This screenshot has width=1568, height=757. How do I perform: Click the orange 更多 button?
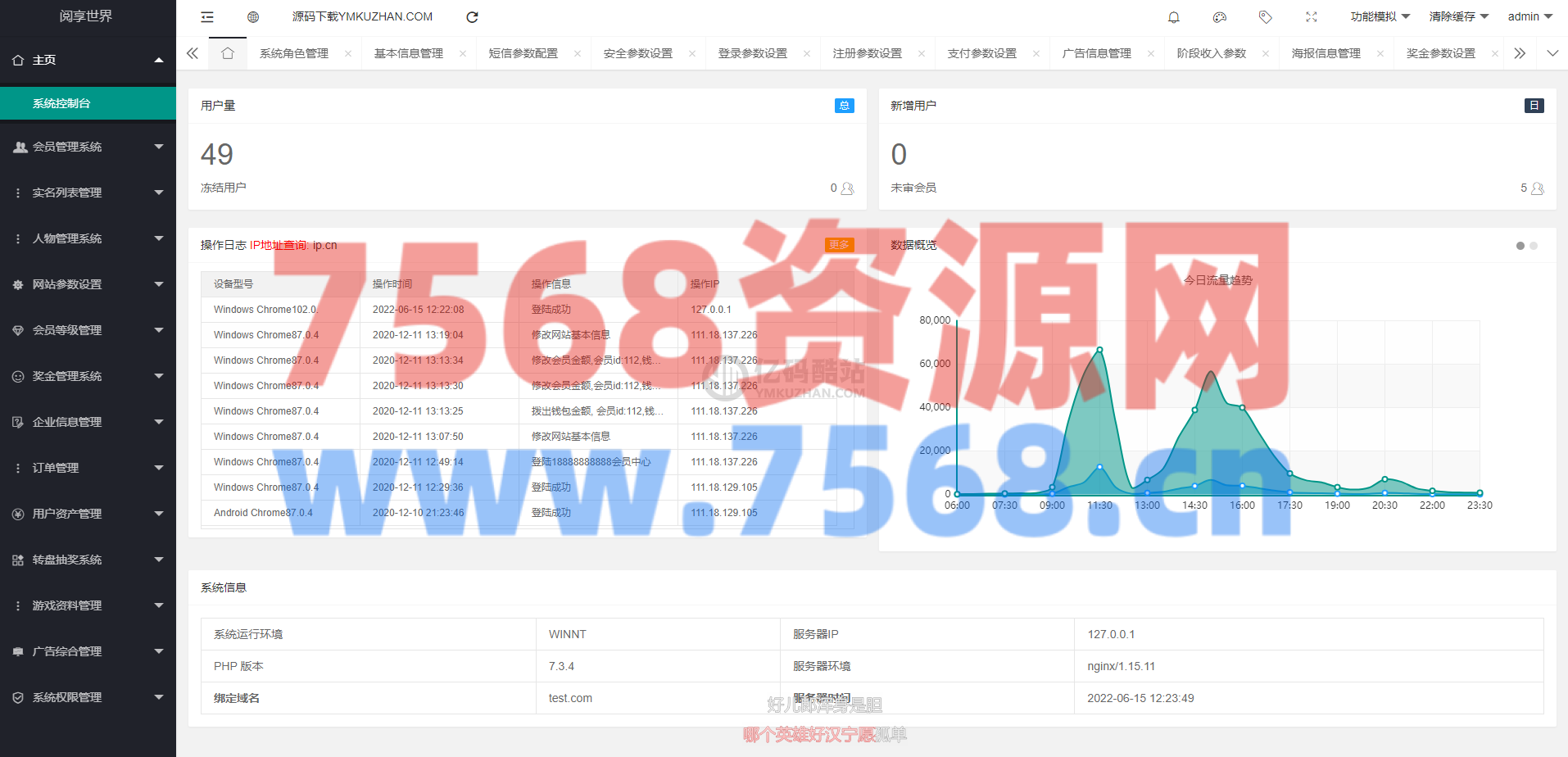839,245
